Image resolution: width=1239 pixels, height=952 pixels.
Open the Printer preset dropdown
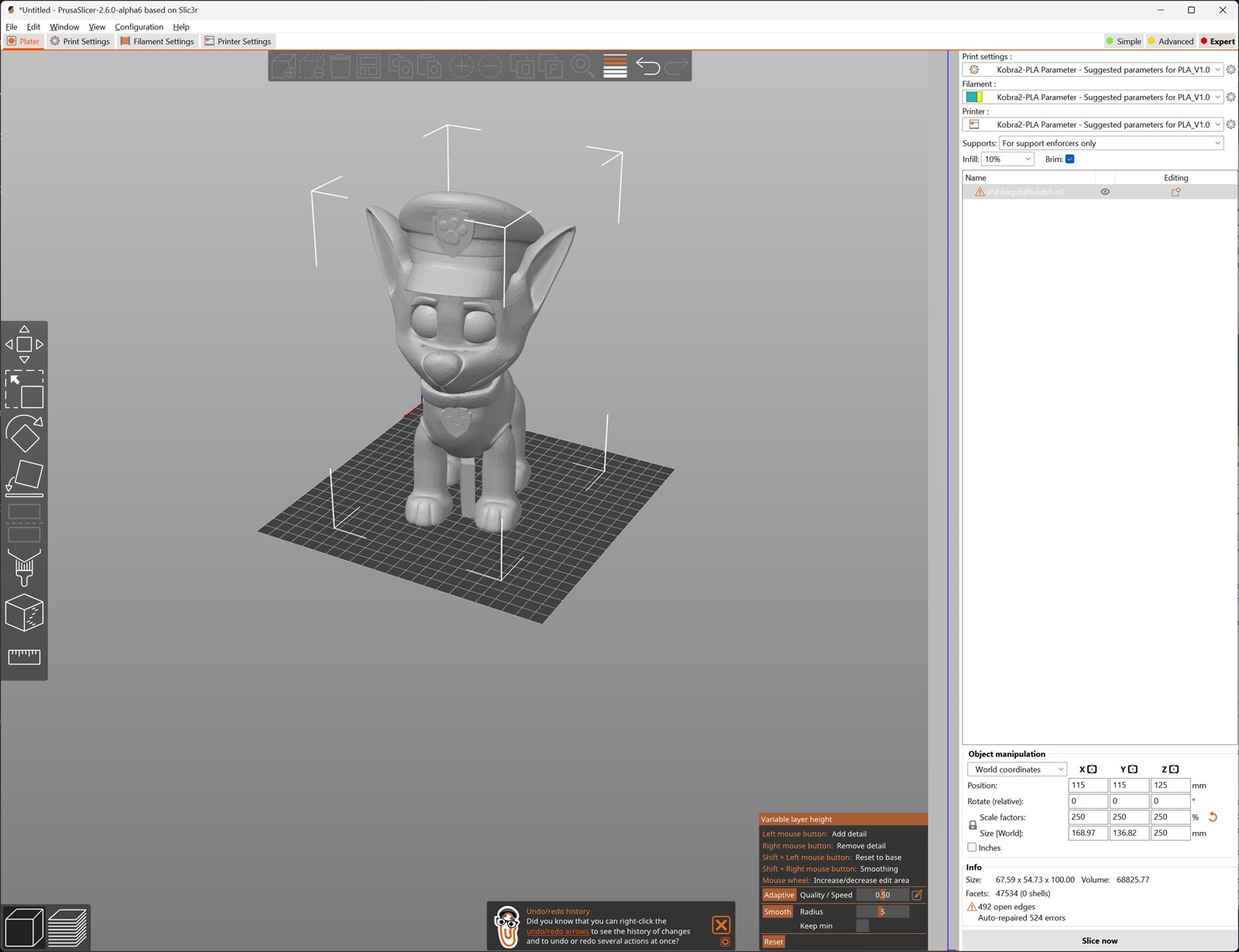(1093, 125)
